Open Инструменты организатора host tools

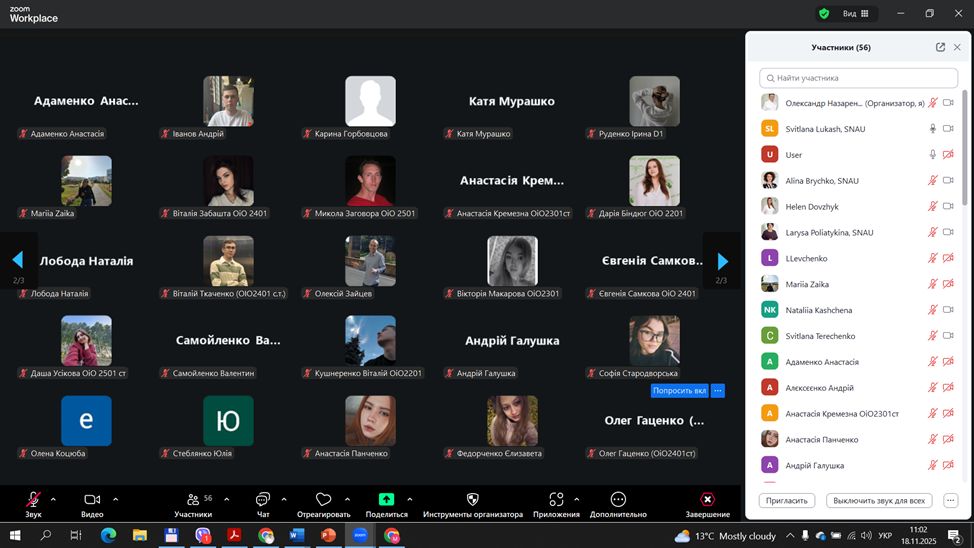click(473, 499)
